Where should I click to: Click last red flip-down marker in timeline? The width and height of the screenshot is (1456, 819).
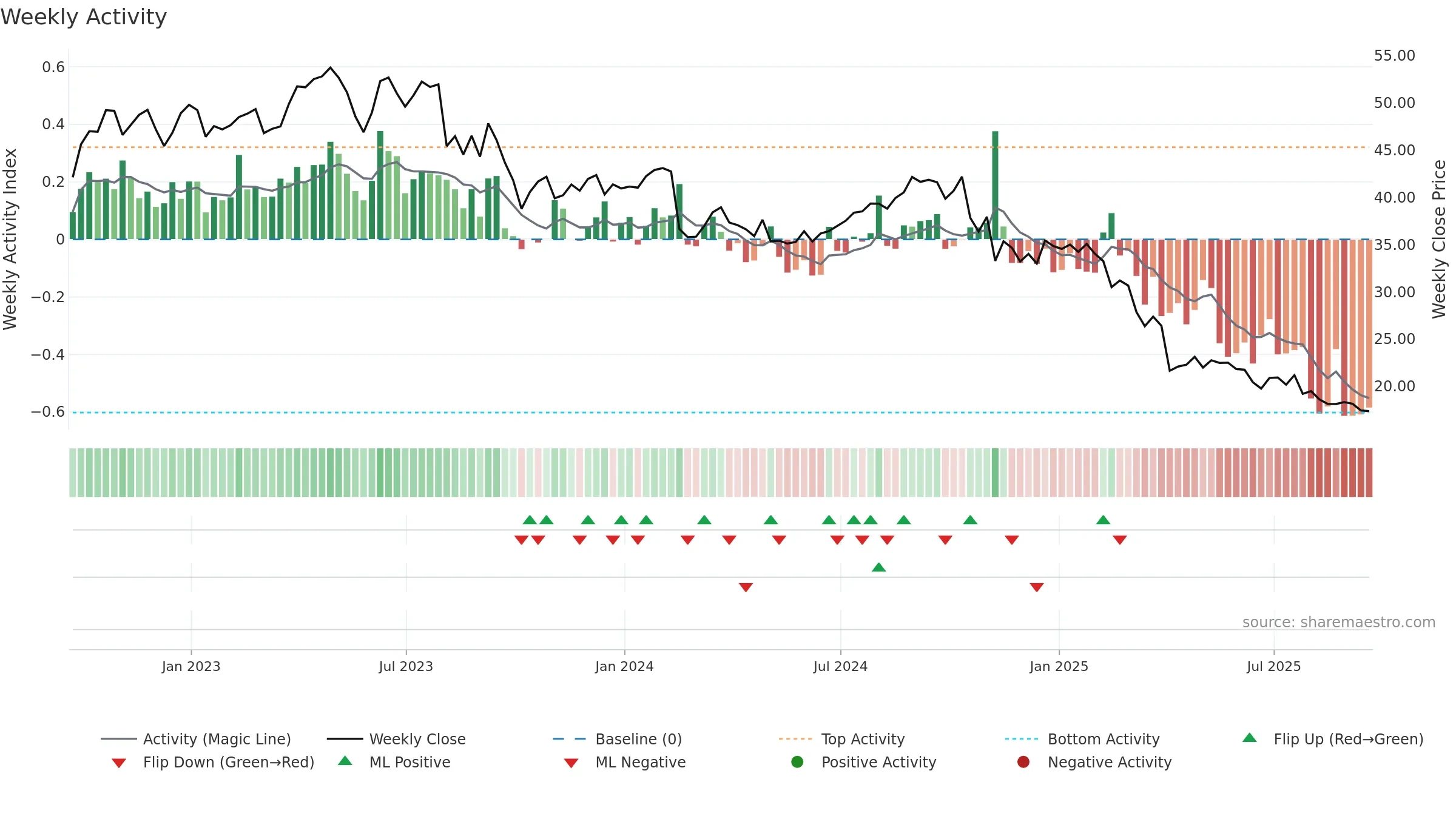[x=1120, y=540]
